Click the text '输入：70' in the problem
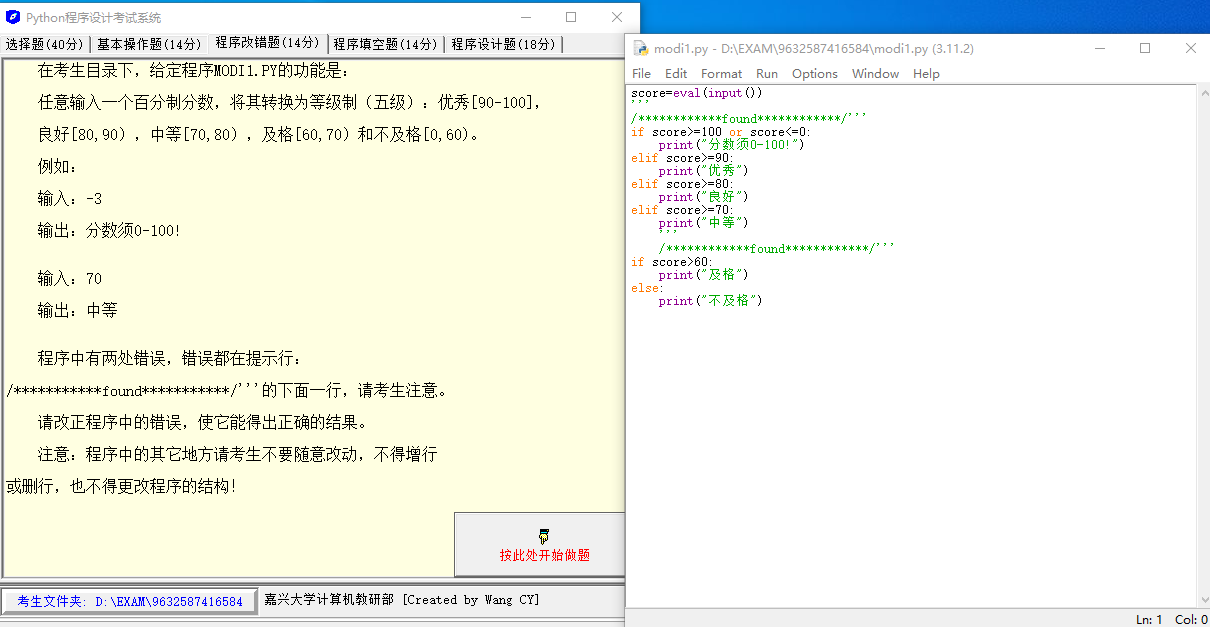Viewport: 1210px width, 627px height. tap(70, 279)
